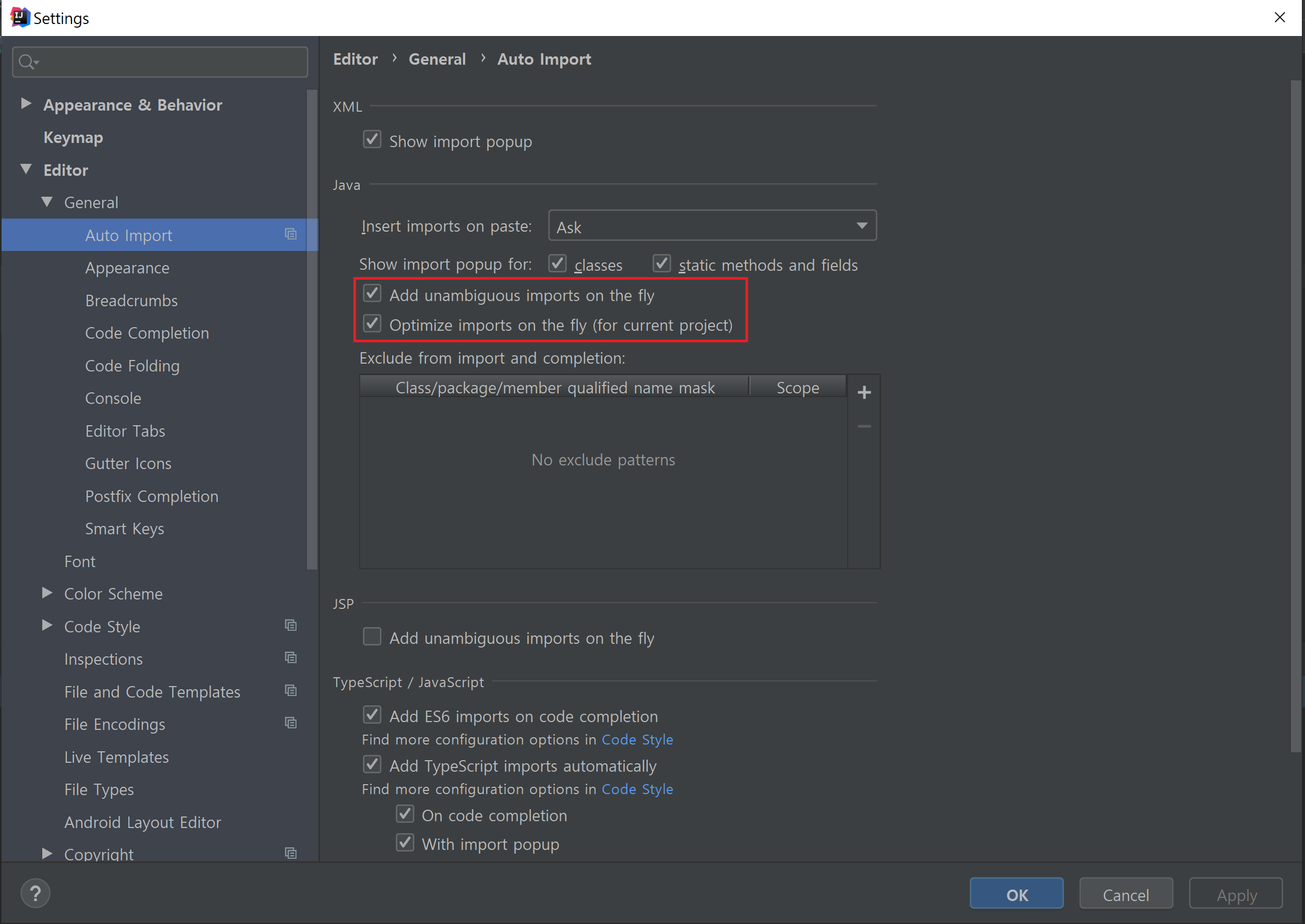
Task: Click inside the settings search field
Action: pyautogui.click(x=171, y=62)
